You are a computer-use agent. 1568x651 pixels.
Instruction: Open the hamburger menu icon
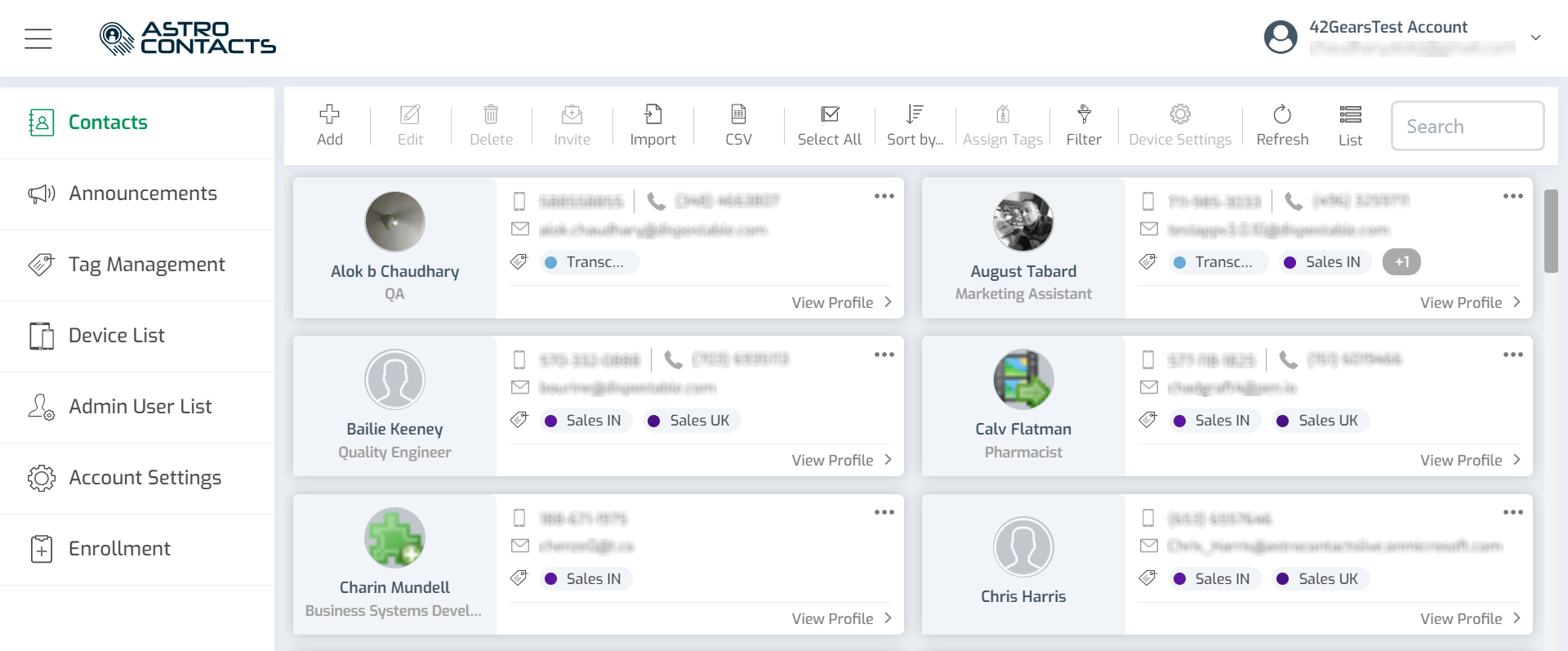[x=38, y=38]
